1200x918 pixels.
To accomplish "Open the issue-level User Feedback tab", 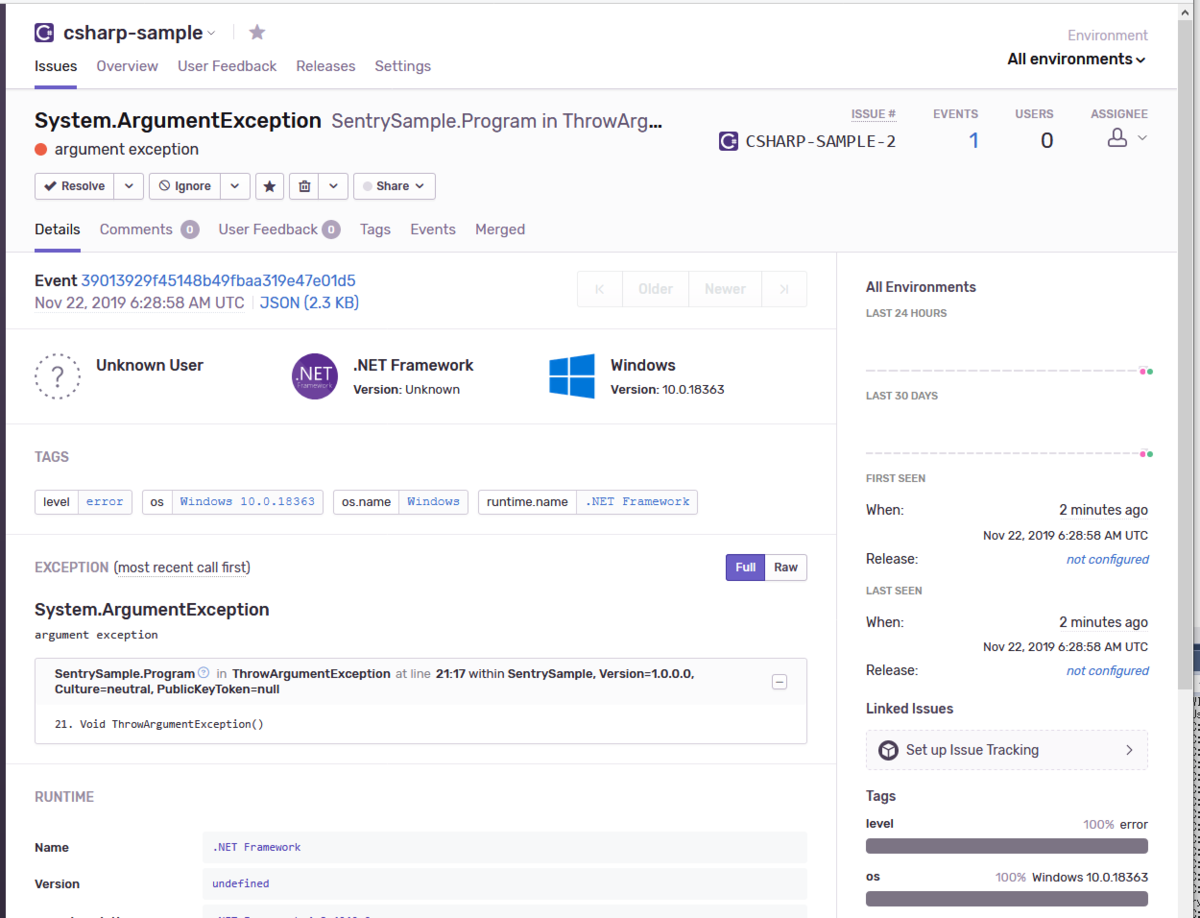I will [279, 229].
